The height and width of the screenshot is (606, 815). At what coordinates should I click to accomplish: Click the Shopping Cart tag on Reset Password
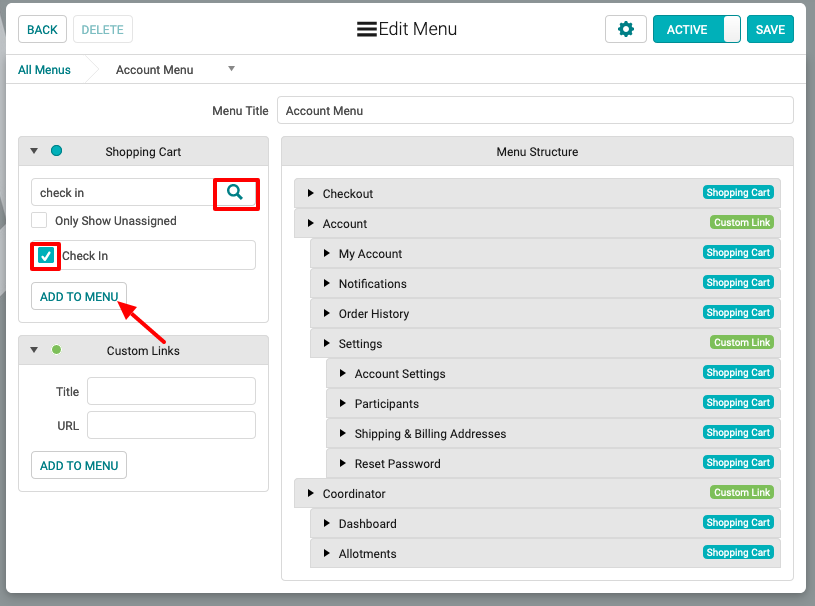click(x=738, y=463)
